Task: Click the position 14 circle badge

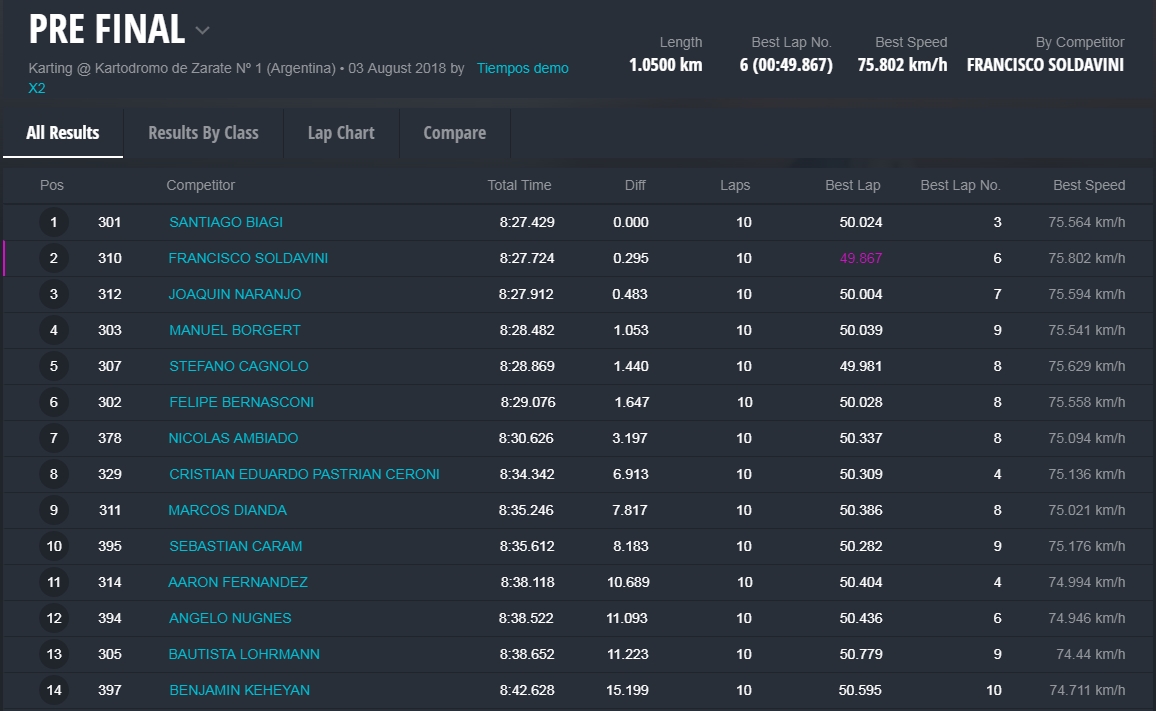Action: 54,690
